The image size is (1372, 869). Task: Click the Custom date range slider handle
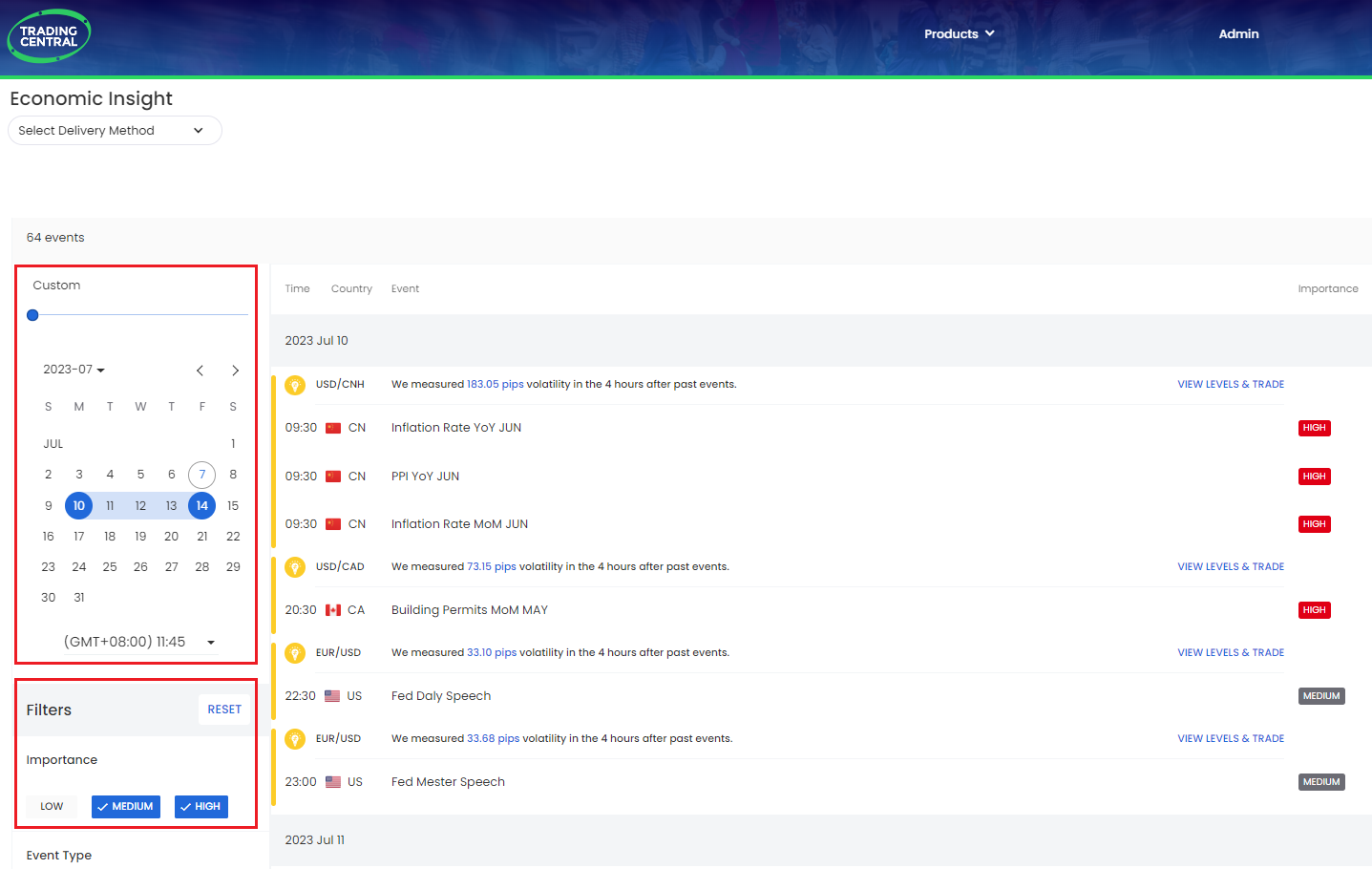tap(32, 315)
